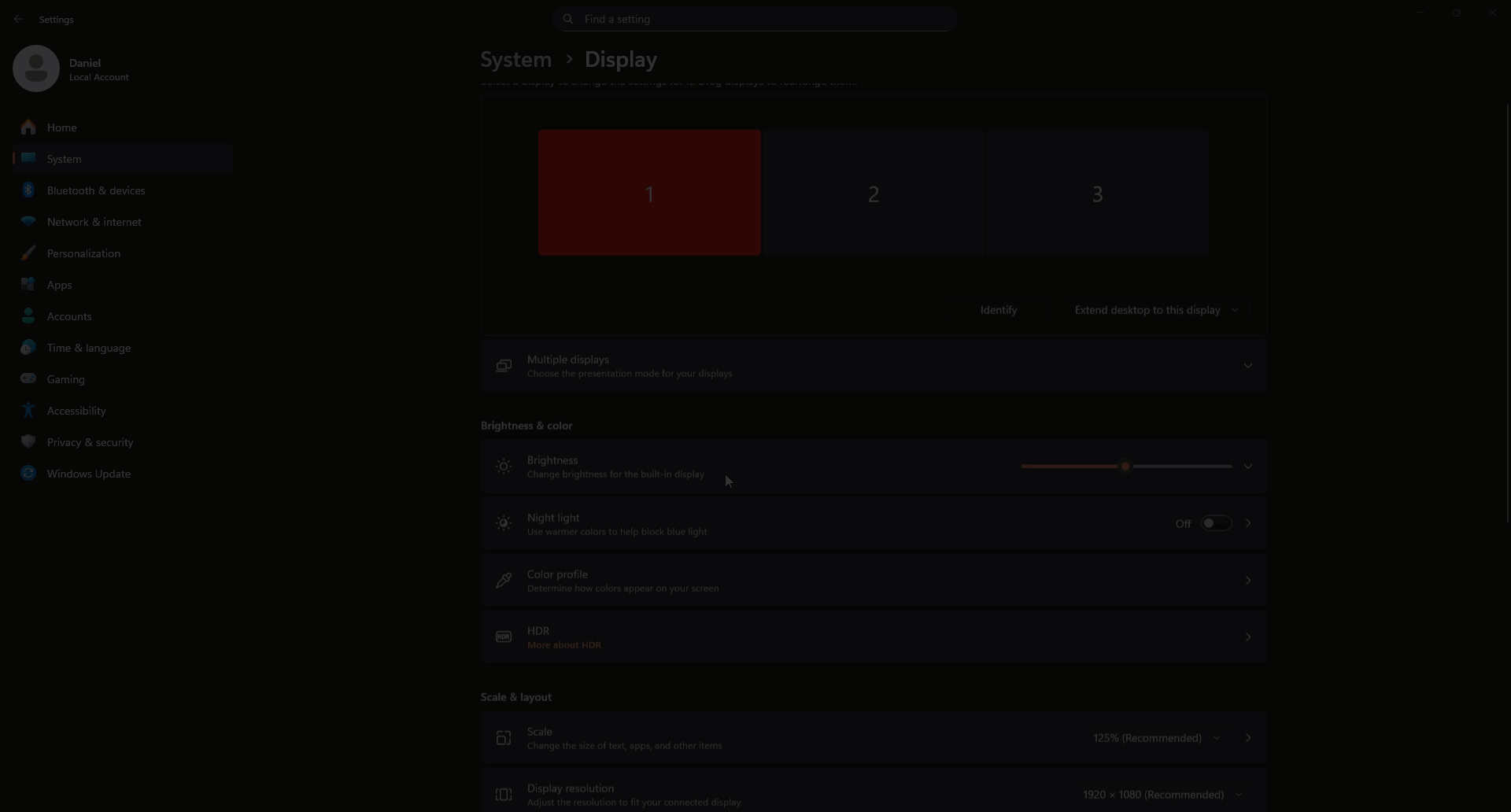The width and height of the screenshot is (1511, 812).
Task: Select display 2 in the arrangement
Action: pyautogui.click(x=874, y=193)
